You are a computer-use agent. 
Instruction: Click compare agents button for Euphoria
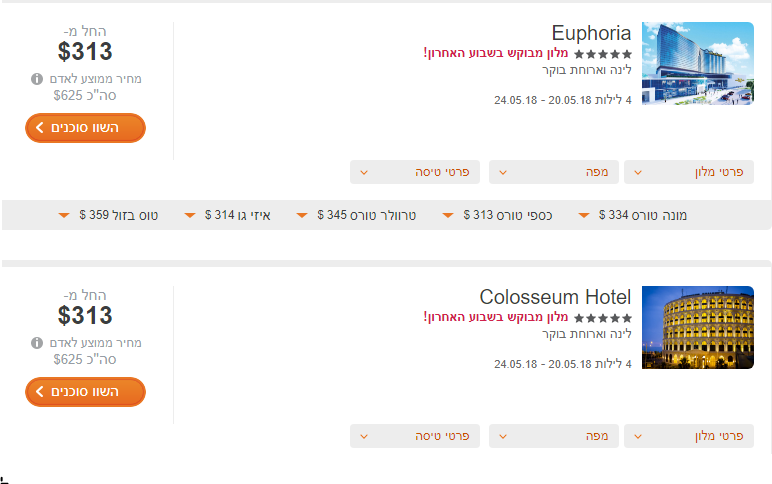pos(85,128)
